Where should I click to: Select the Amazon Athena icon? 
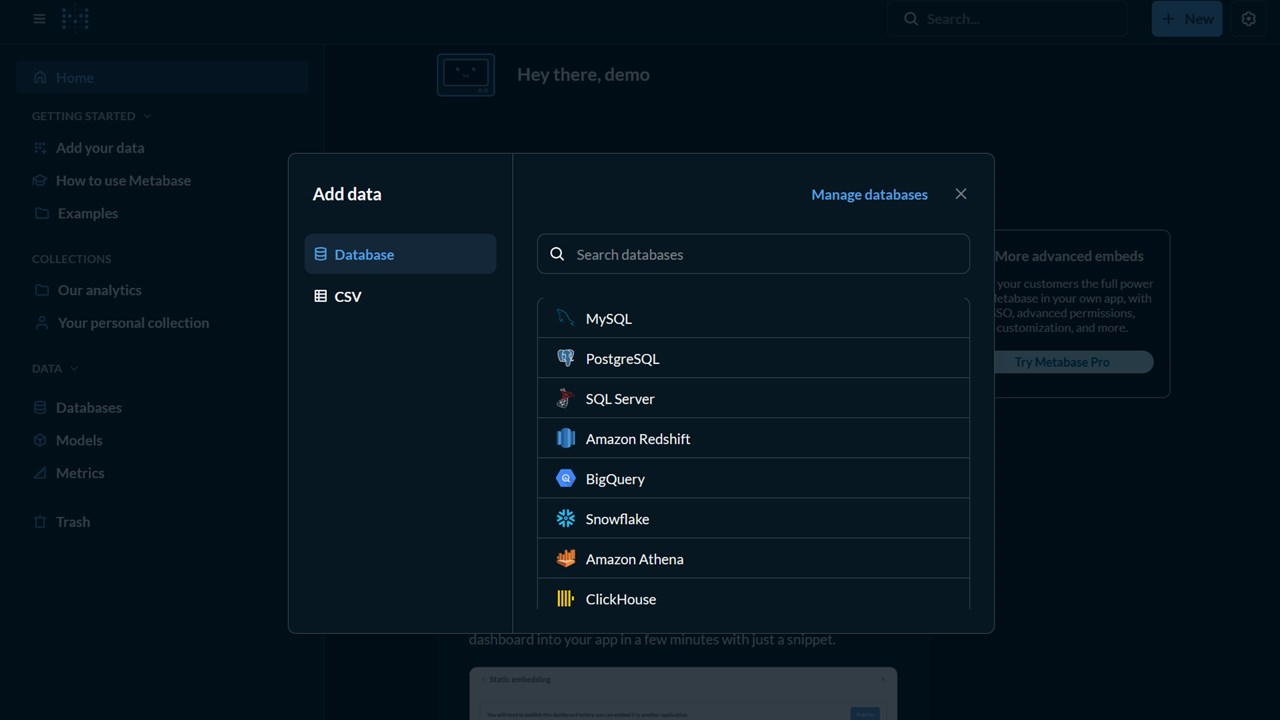click(566, 558)
